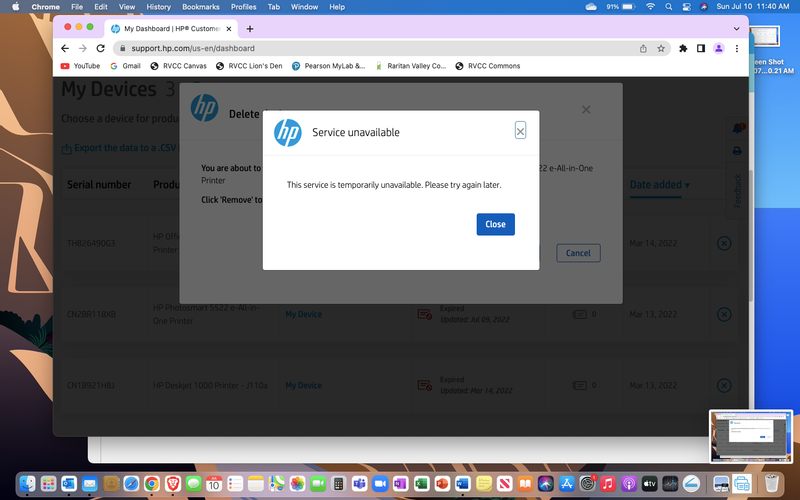Toggle Chrome side panel icon
Viewport: 800px width, 500px height.
[x=701, y=48]
